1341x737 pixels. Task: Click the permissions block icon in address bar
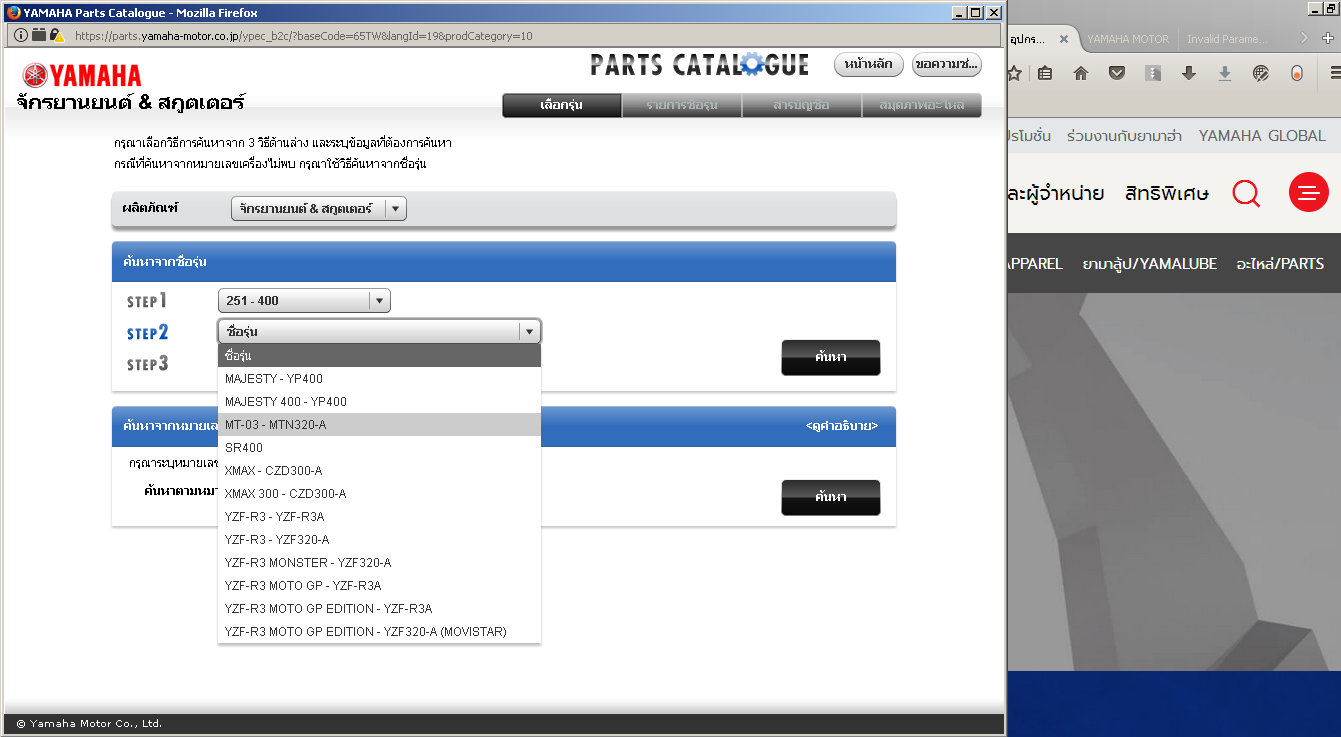(38, 35)
